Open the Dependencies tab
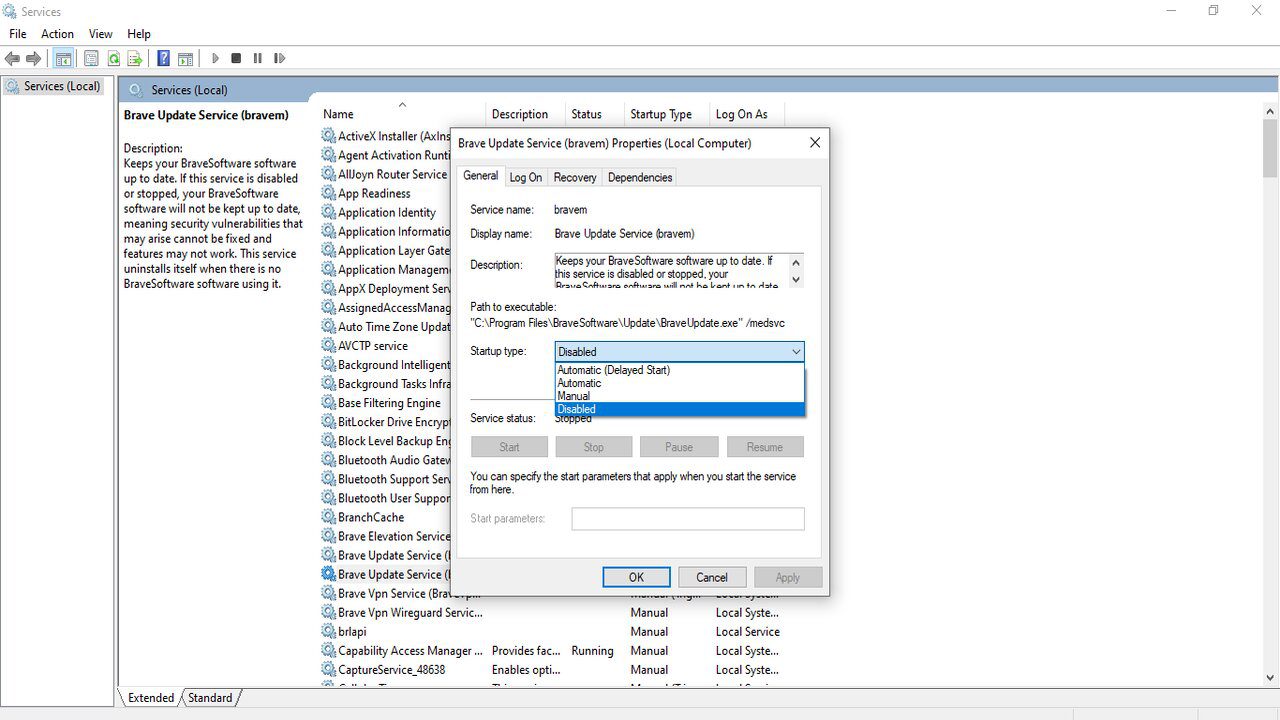This screenshot has width=1280, height=720. (x=640, y=177)
